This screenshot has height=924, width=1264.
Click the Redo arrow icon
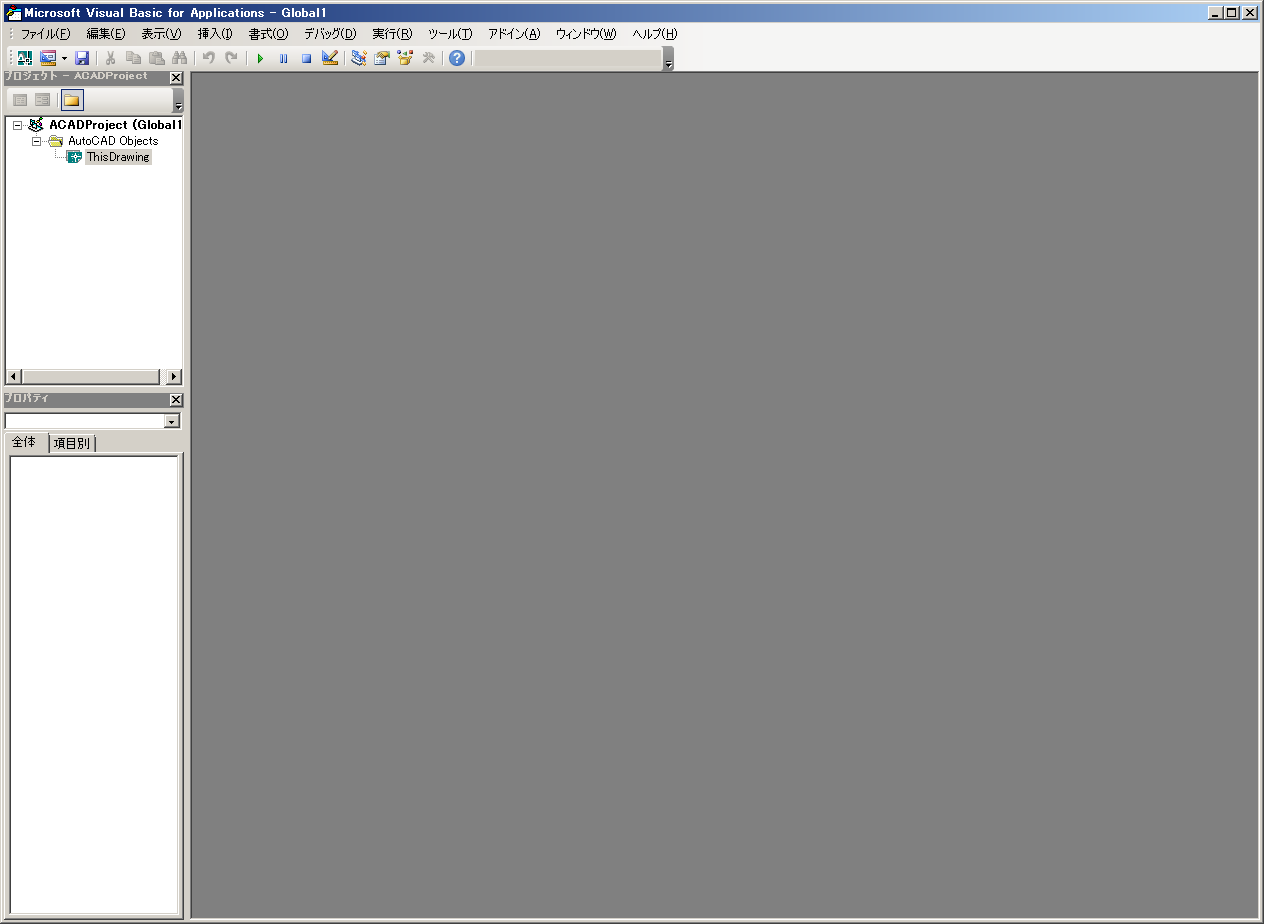232,58
